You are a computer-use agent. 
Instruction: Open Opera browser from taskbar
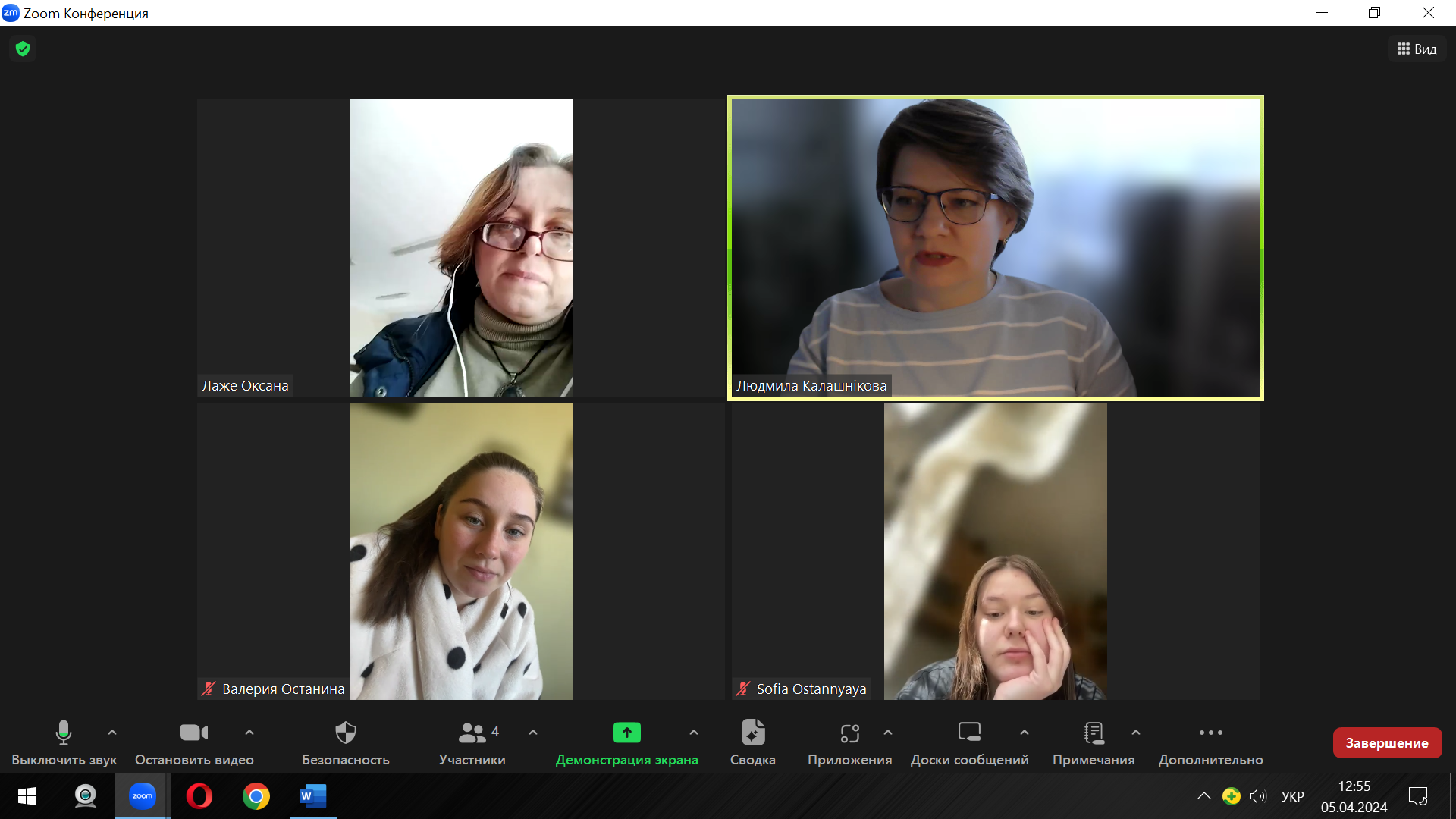pyautogui.click(x=199, y=796)
